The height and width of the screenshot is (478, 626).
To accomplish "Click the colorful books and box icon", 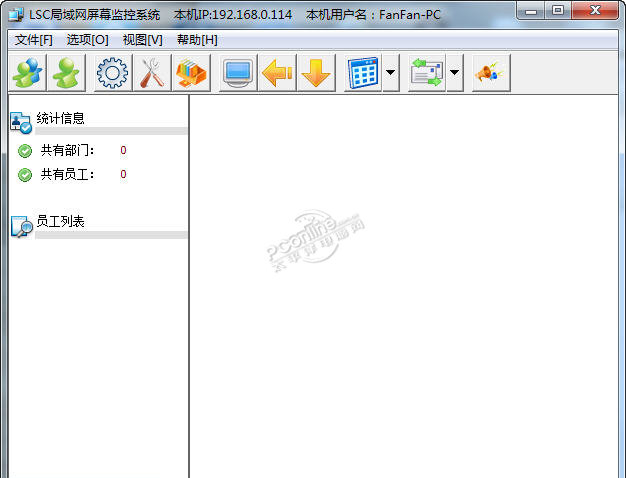I will (x=191, y=73).
